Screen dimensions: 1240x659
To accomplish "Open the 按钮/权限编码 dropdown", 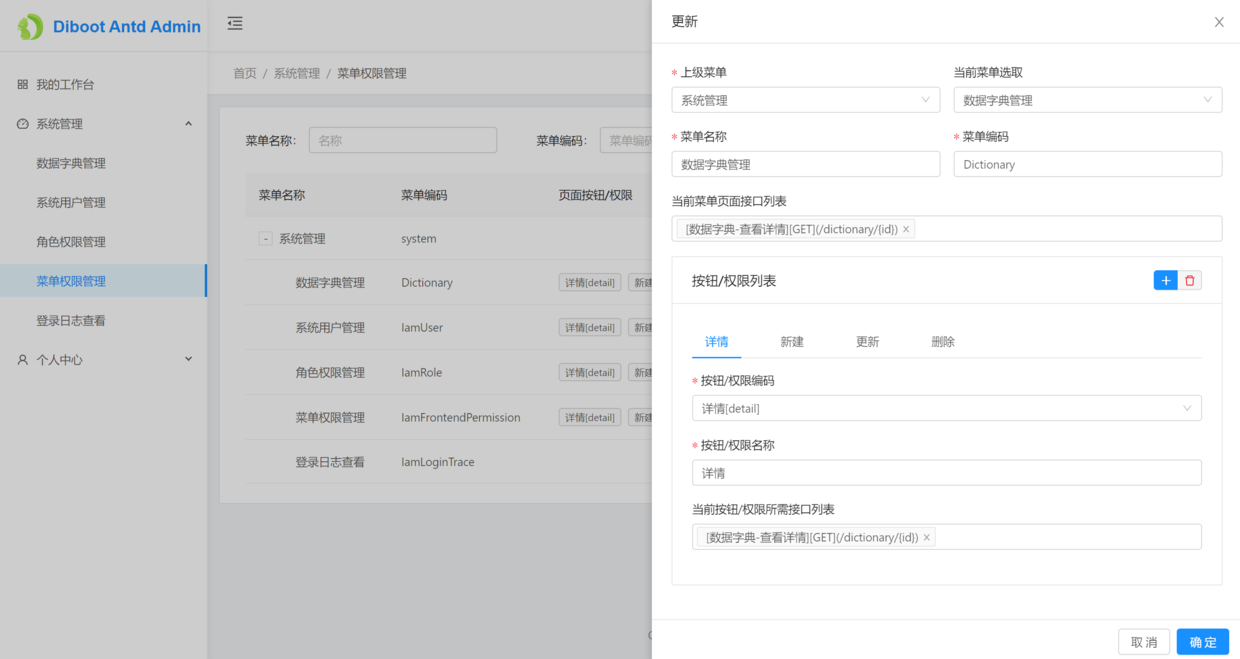I will click(x=947, y=408).
